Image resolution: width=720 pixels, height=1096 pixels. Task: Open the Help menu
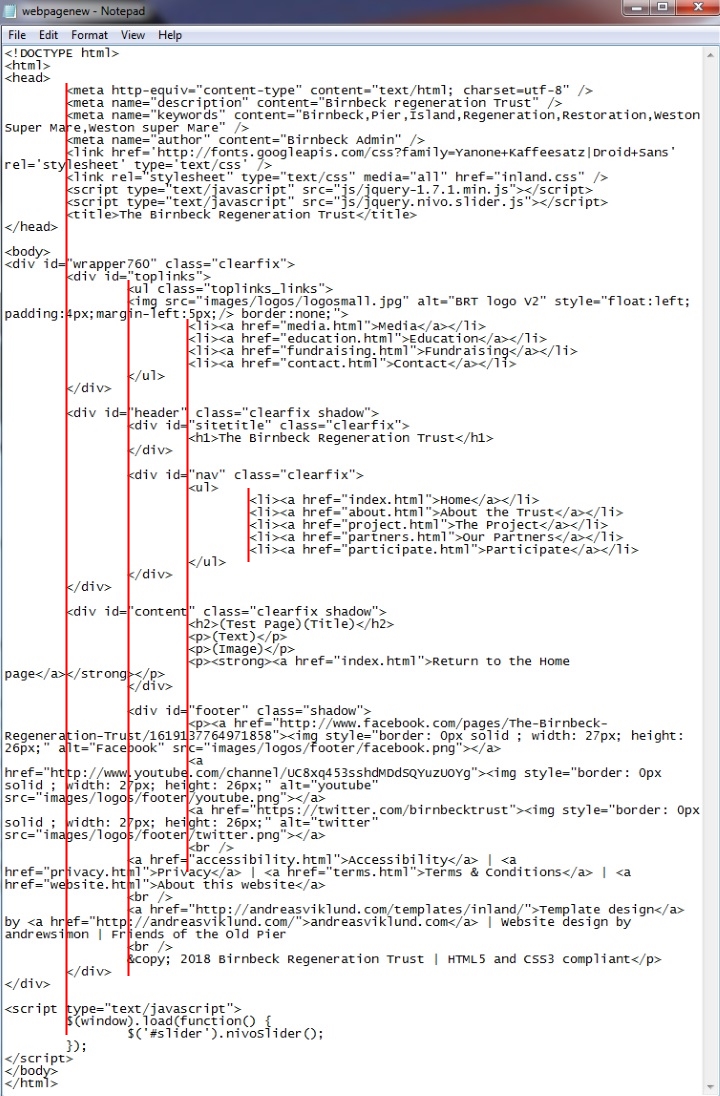tap(170, 35)
